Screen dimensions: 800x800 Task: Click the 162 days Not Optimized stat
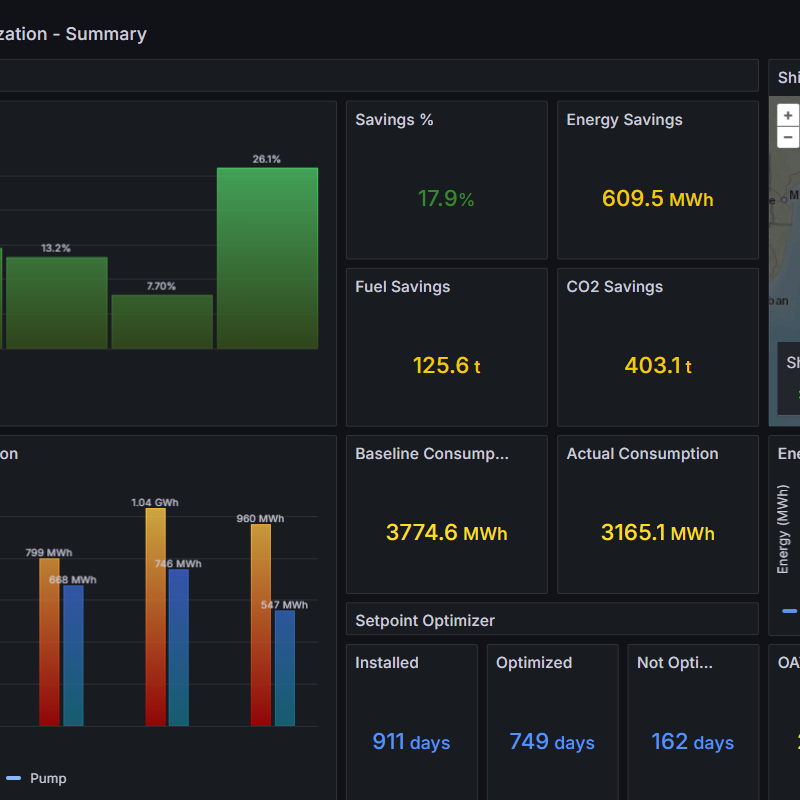(x=693, y=742)
